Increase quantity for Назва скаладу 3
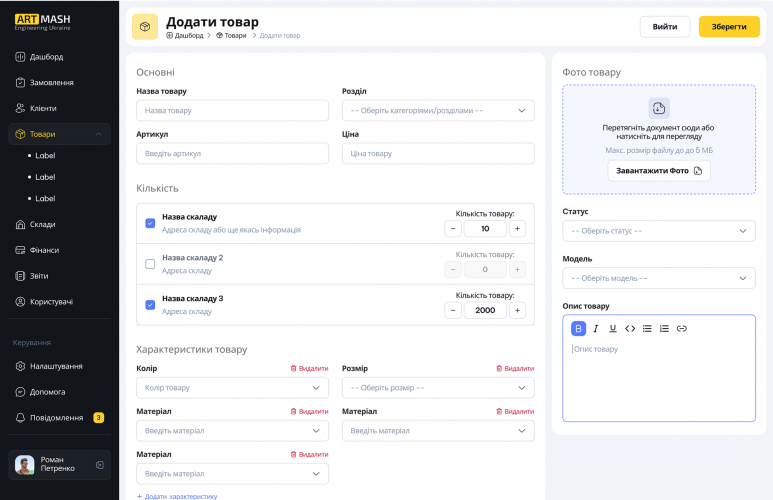773x500 pixels. (x=517, y=310)
